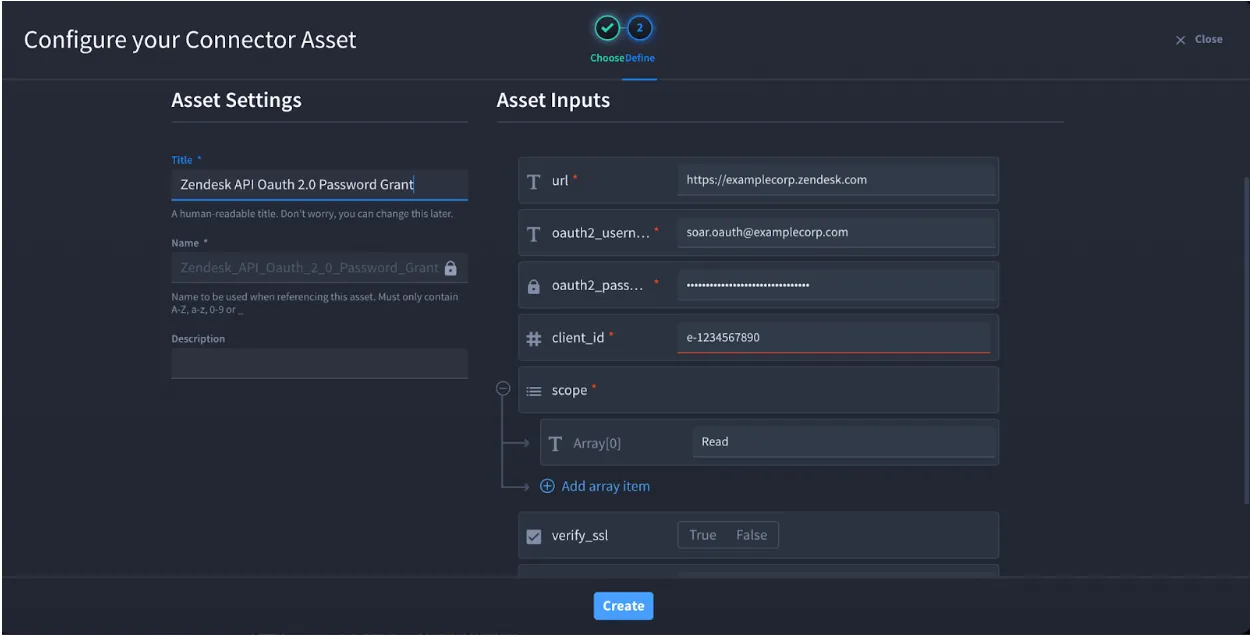
Task: Click the text icon beside Array[0]
Action: (556, 443)
